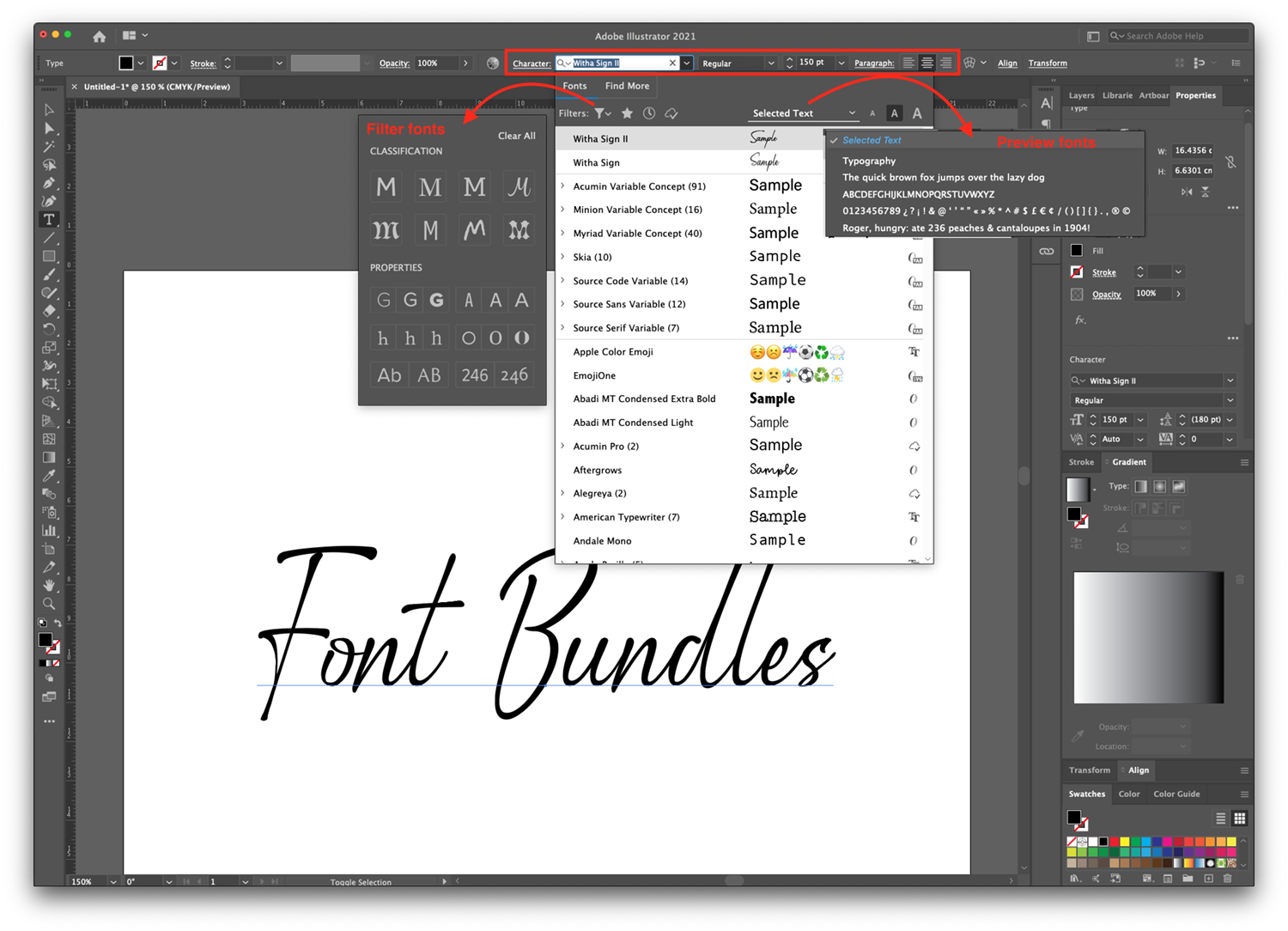1288x931 pixels.
Task: Select the Rectangle tool
Action: click(49, 256)
